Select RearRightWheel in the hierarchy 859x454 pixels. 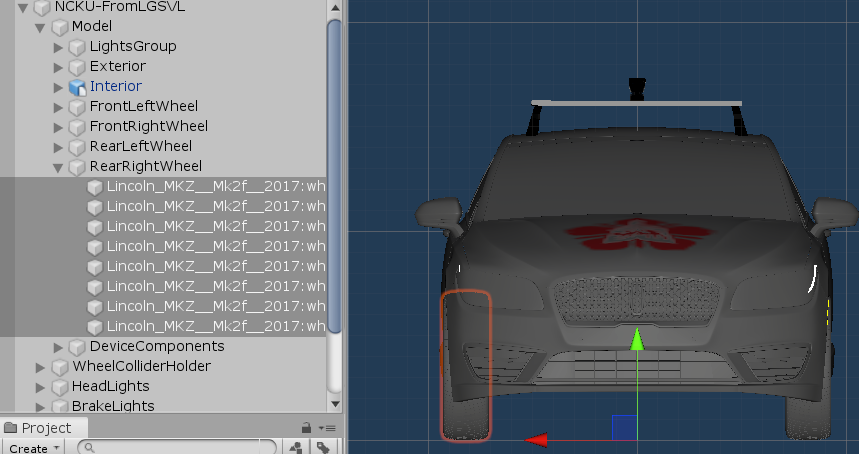pyautogui.click(x=146, y=166)
